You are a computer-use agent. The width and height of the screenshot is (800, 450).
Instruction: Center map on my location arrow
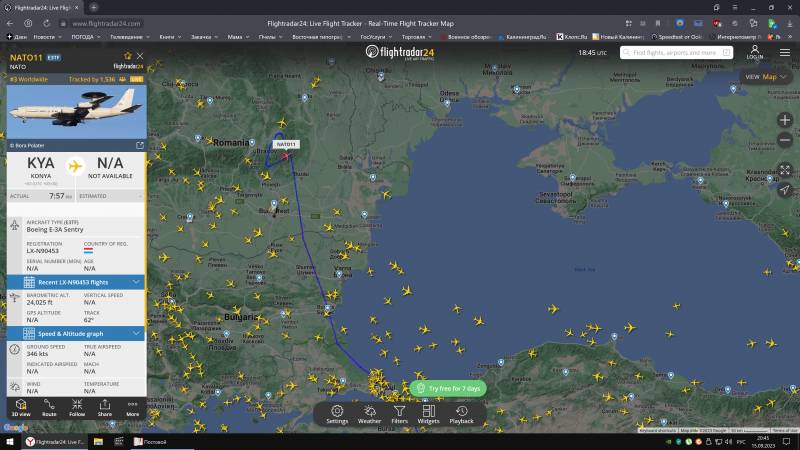pos(785,190)
